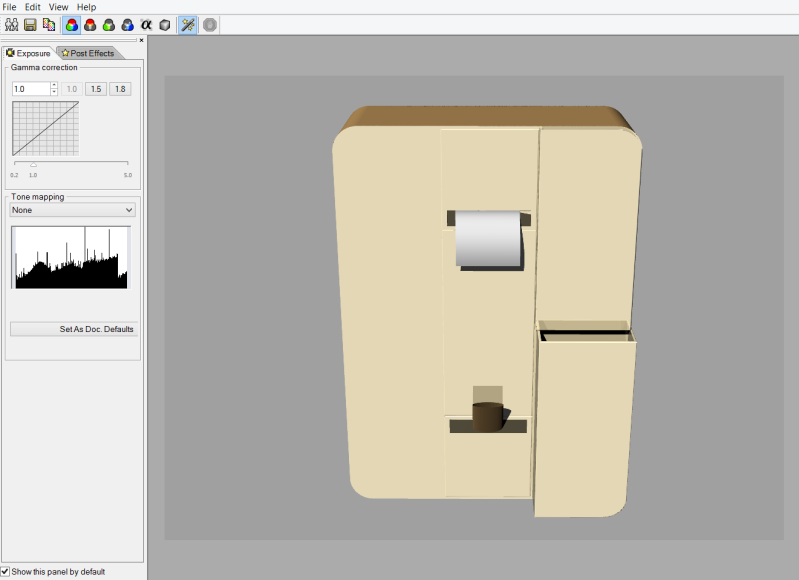Screen dimensions: 799x580
Task: Click the Save image toolbar icon
Action: [30, 24]
